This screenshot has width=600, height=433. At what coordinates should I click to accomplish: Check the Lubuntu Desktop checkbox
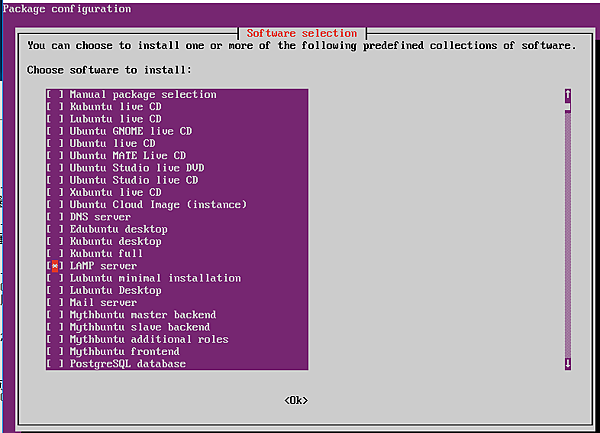(x=55, y=290)
